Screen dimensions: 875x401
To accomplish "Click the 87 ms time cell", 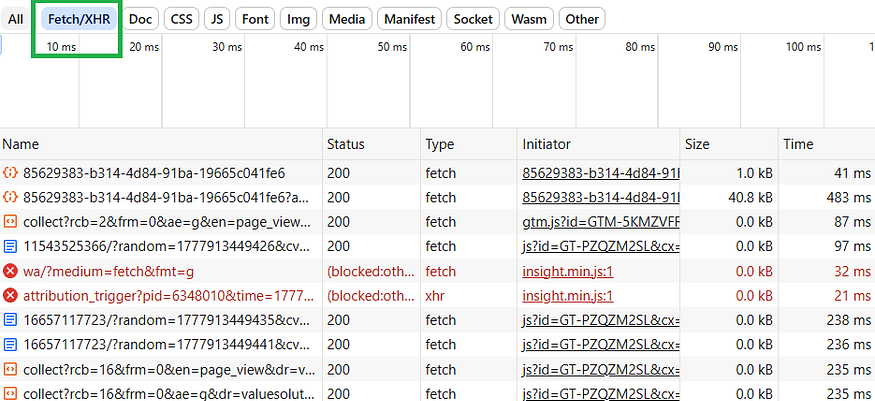I will tap(826, 223).
